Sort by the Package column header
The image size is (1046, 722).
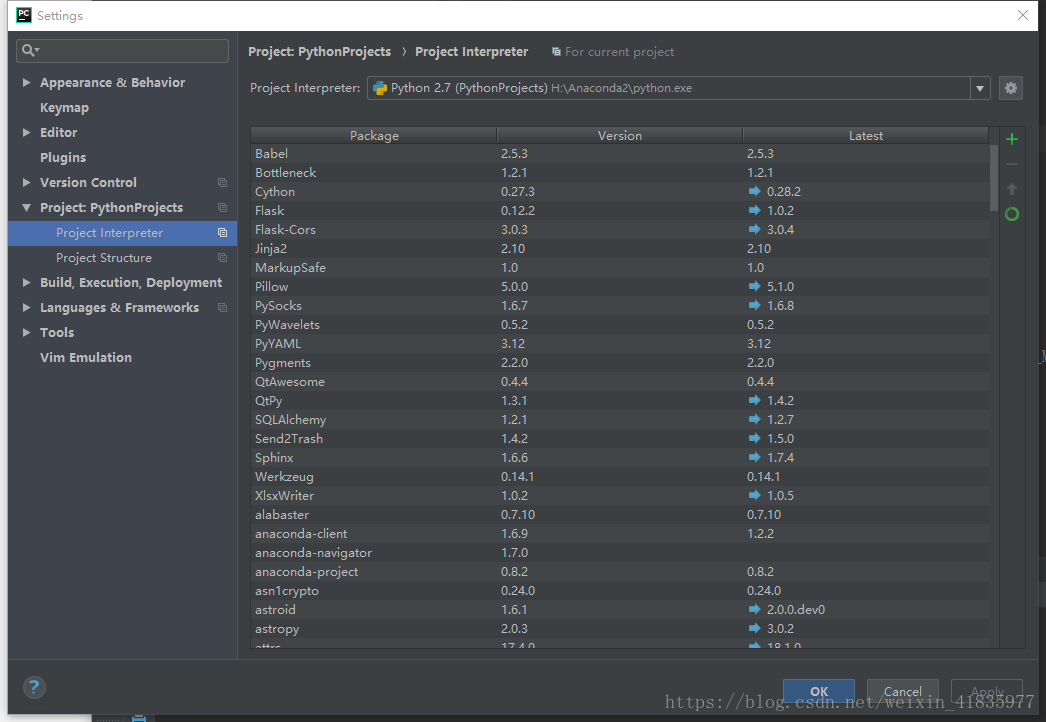click(374, 135)
